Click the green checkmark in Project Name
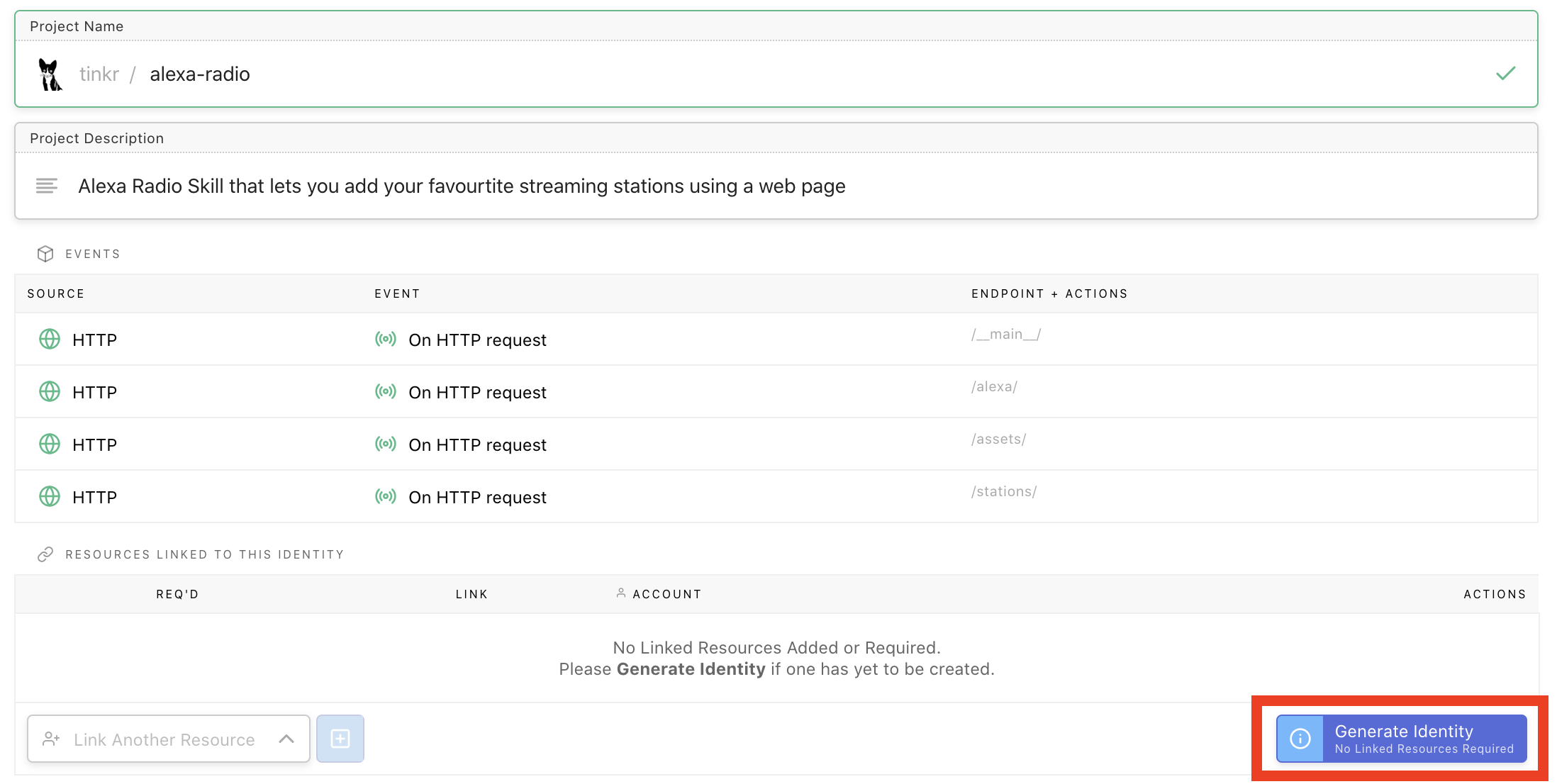The width and height of the screenshot is (1557, 784). (x=1505, y=74)
